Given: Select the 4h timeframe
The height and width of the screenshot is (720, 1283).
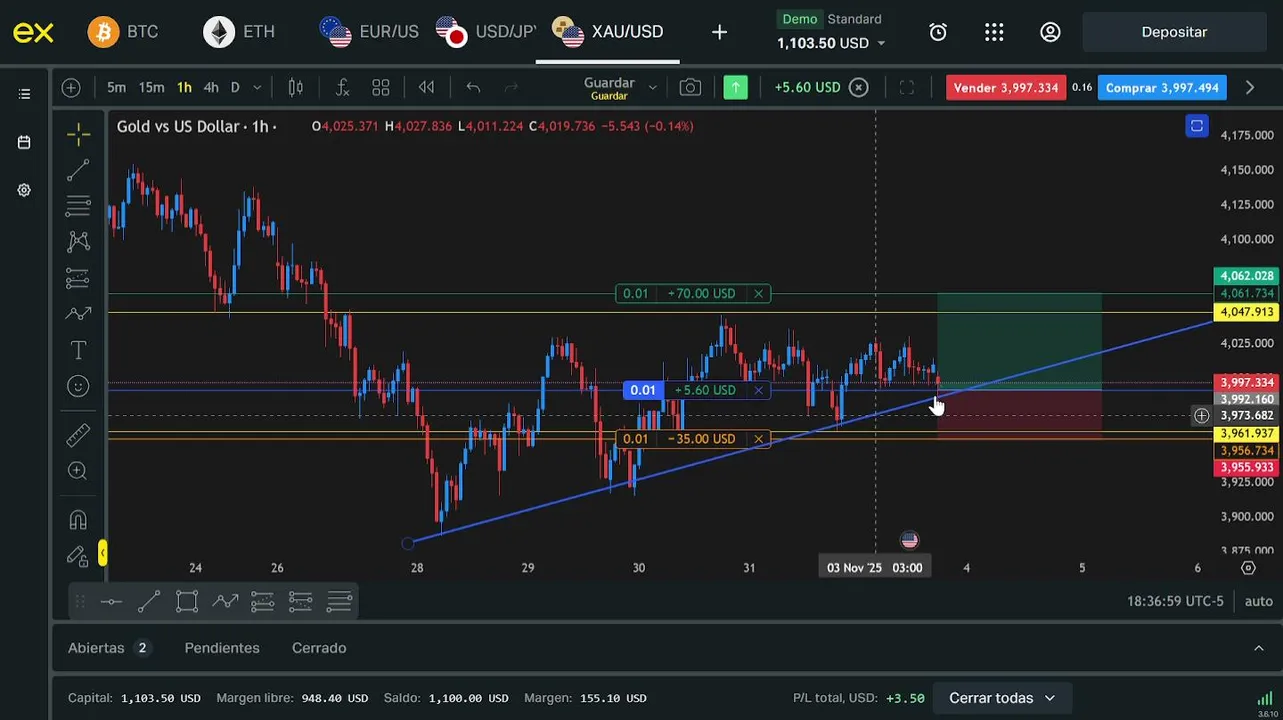Looking at the screenshot, I should coord(211,88).
